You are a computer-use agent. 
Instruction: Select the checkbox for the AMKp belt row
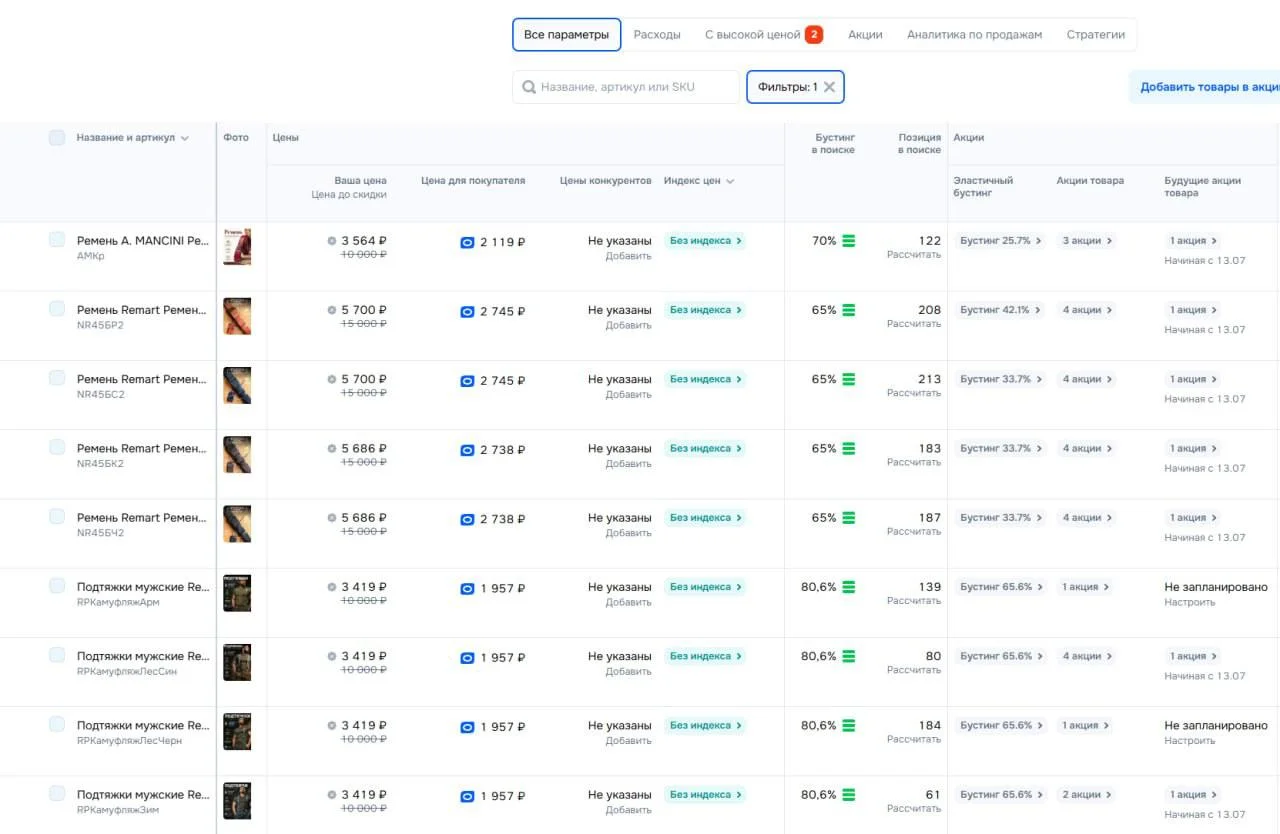[x=57, y=240]
